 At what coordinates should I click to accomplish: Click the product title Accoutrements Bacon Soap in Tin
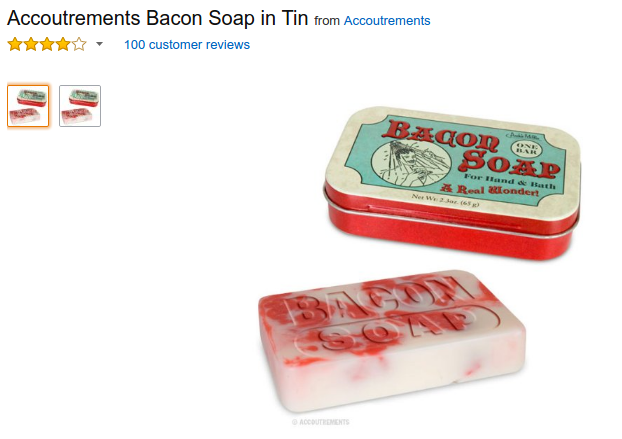click(x=157, y=18)
